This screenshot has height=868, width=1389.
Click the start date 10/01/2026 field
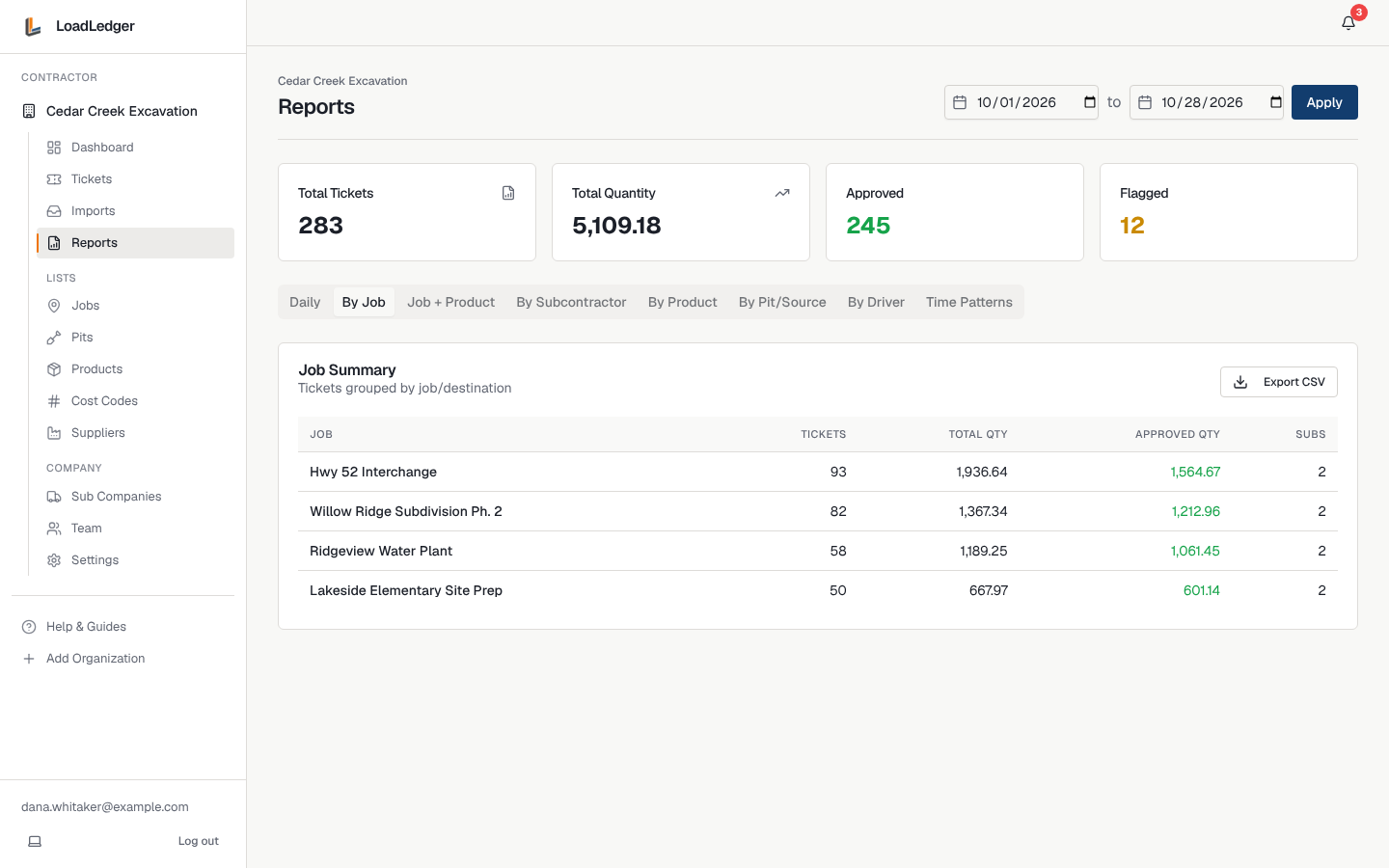tap(1021, 102)
